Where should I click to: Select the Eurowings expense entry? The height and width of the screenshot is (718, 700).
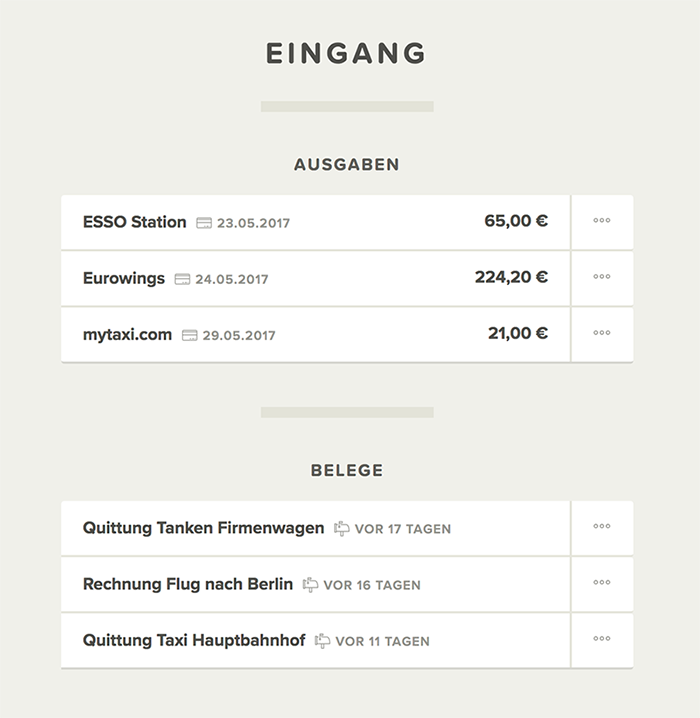tap(316, 278)
